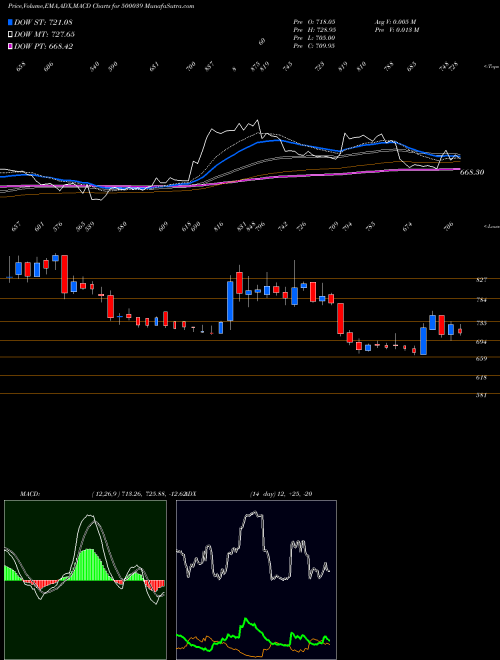The width and height of the screenshot is (500, 660).
Task: Click the 'MACD:' indicator heading
Action: tap(29, 494)
